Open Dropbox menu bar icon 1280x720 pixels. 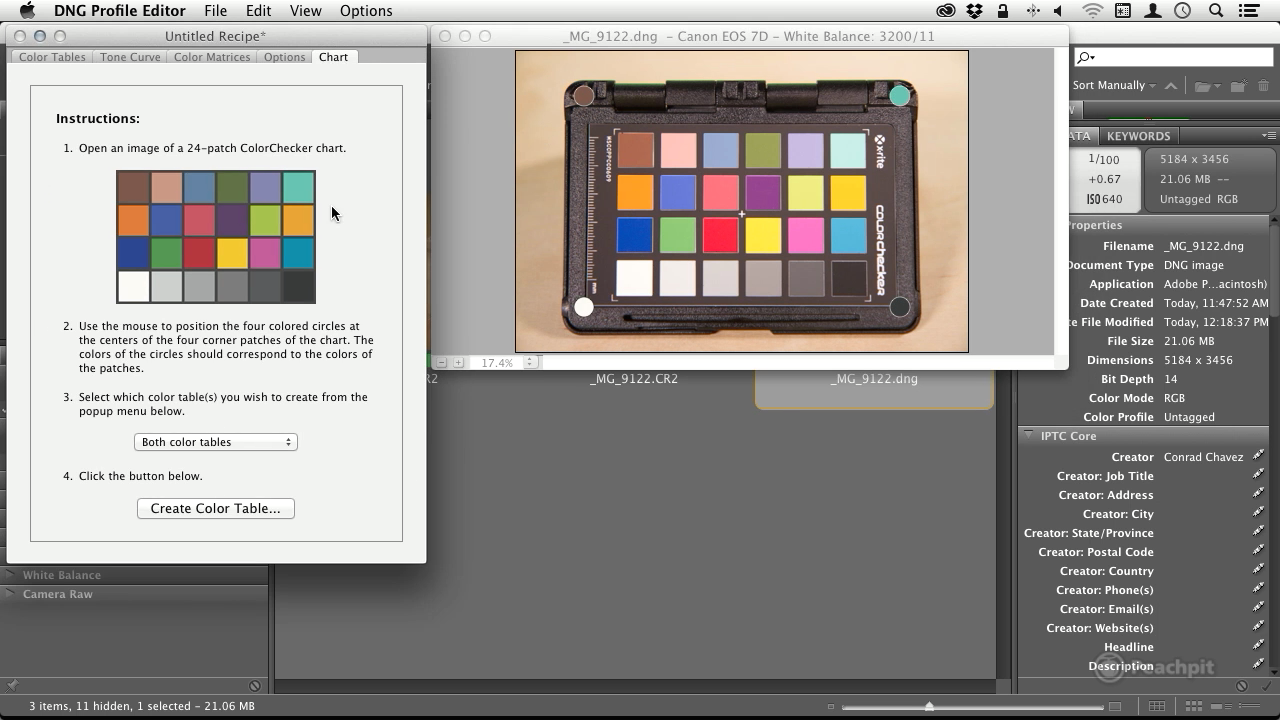click(x=974, y=11)
